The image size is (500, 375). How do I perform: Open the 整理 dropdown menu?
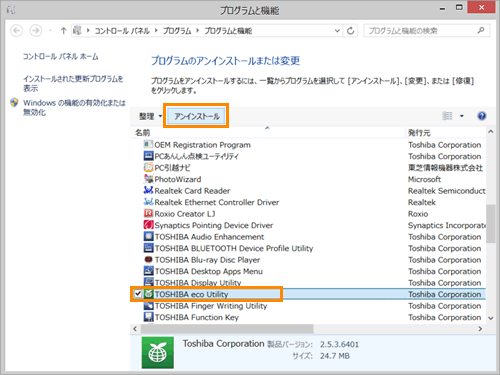(150, 116)
